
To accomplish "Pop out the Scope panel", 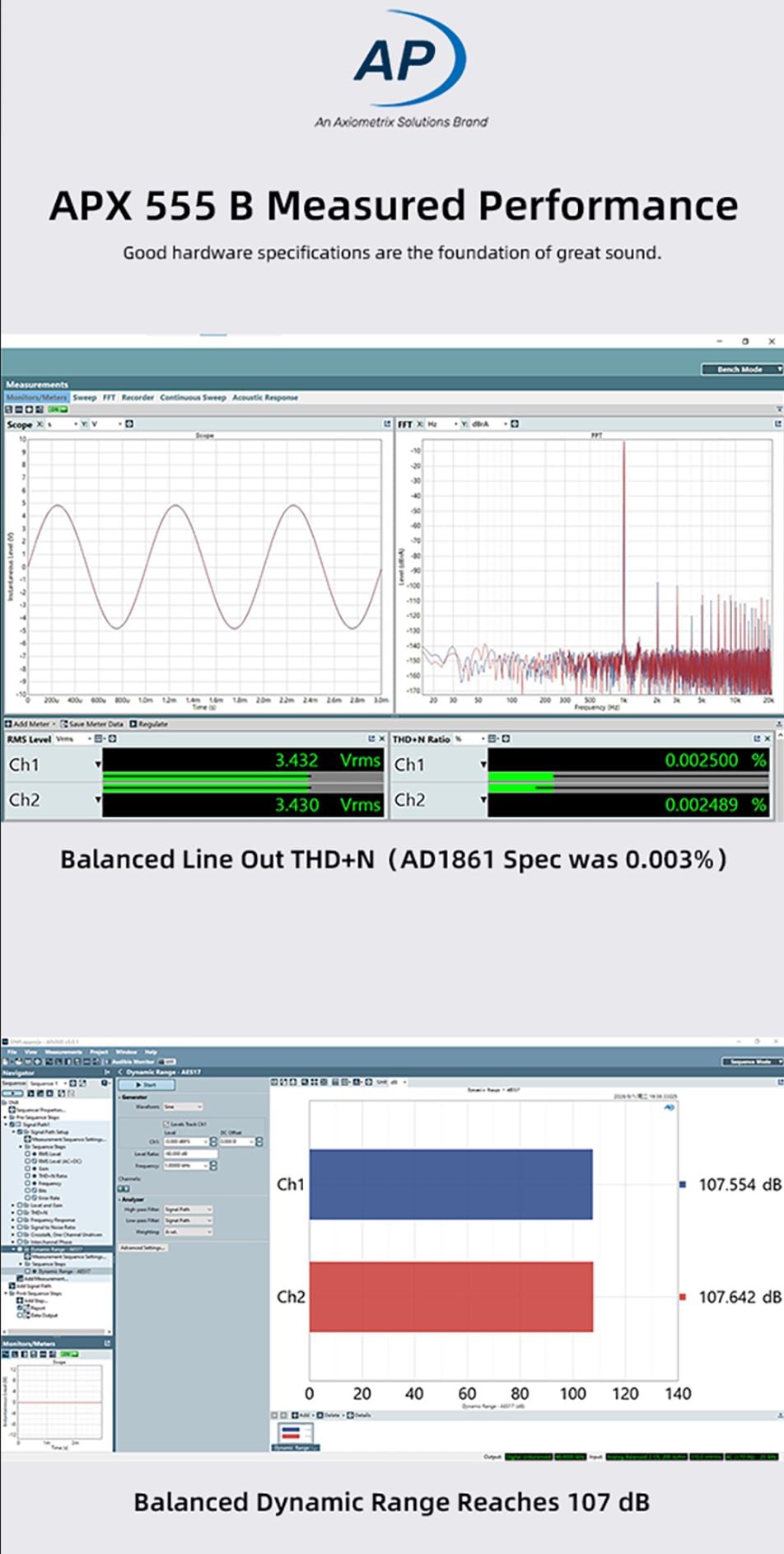I will tap(387, 424).
